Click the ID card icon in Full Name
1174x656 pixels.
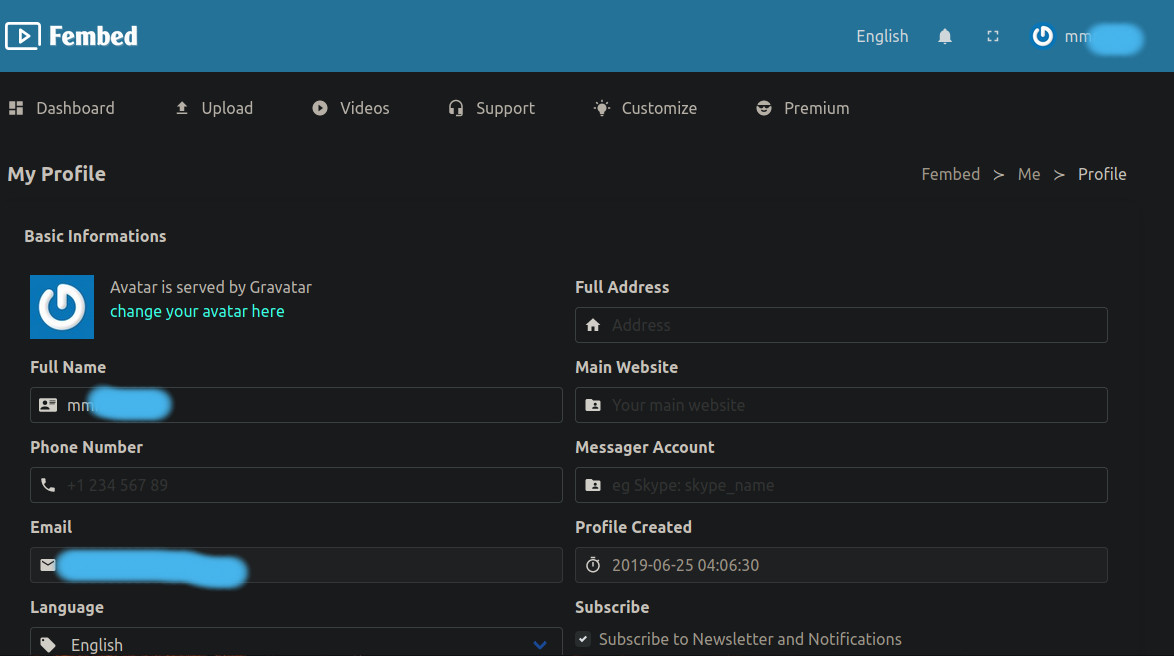[48, 405]
